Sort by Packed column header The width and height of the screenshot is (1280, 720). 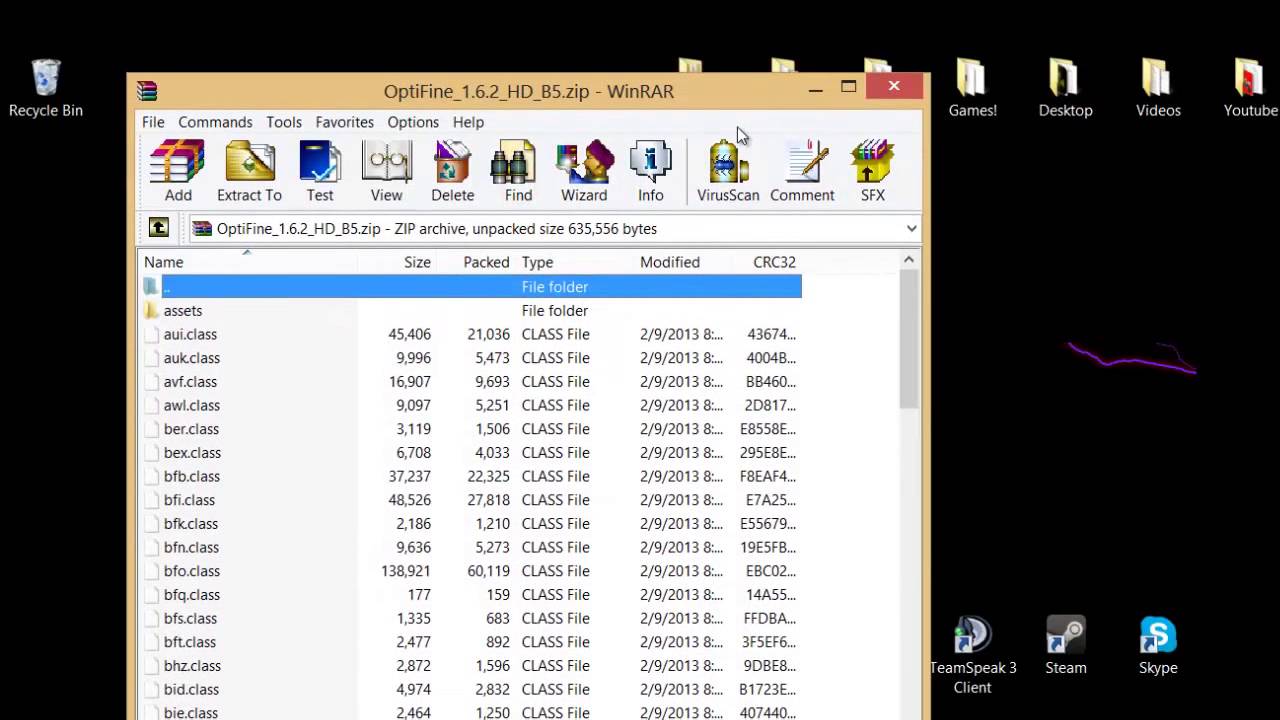coord(476,262)
